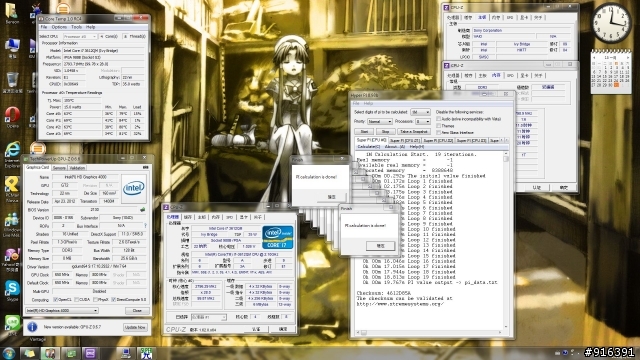Click the Bus Interface question mark icon
This screenshot has height=360, width=640.
pyautogui.click(x=145, y=225)
